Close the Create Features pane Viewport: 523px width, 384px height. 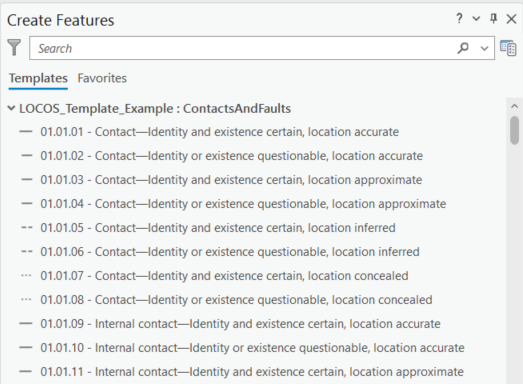pos(511,19)
